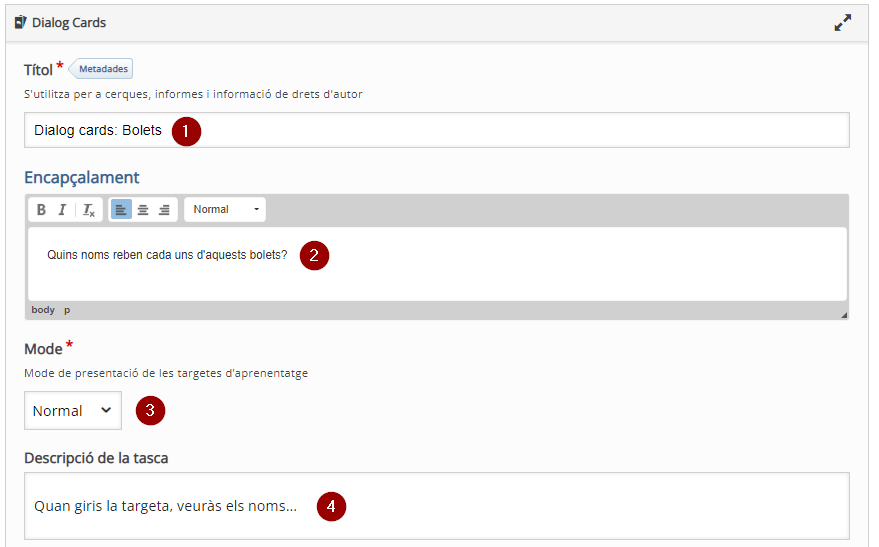Click inside the Encapçalament text area
This screenshot has width=879, height=547.
[437, 264]
